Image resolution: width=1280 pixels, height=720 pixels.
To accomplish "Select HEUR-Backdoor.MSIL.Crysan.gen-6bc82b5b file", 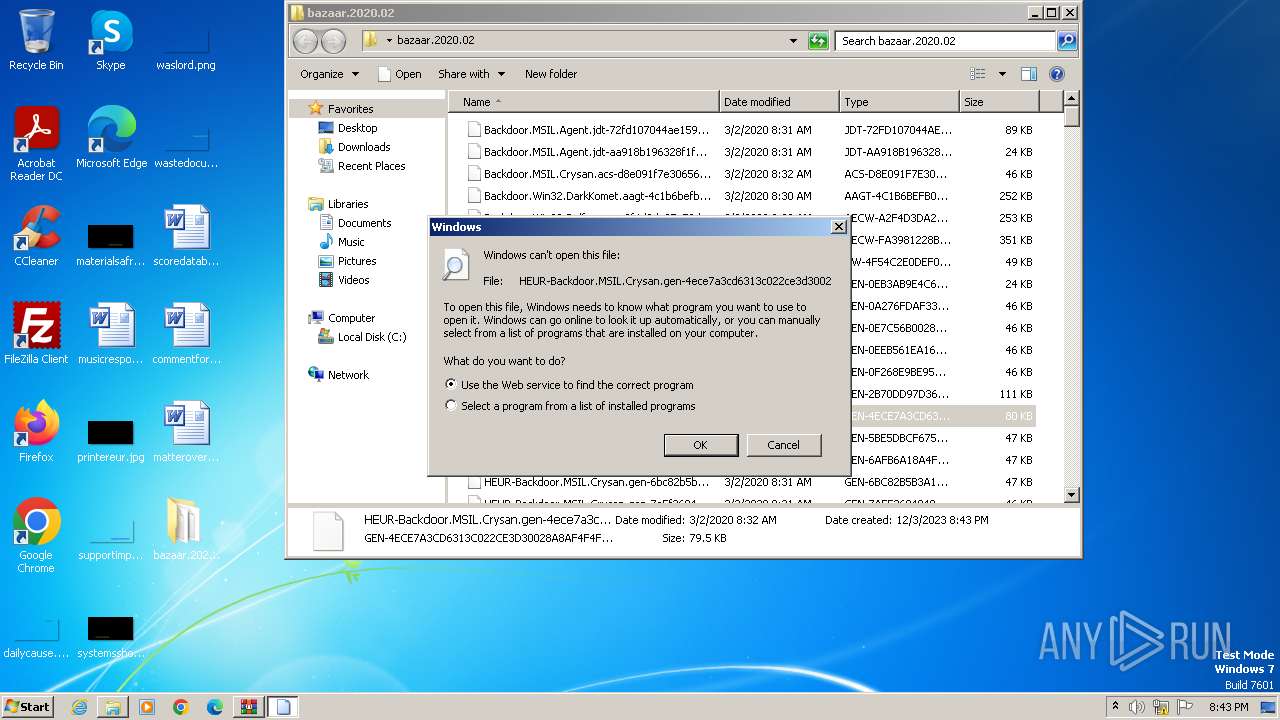I will tap(750, 482).
